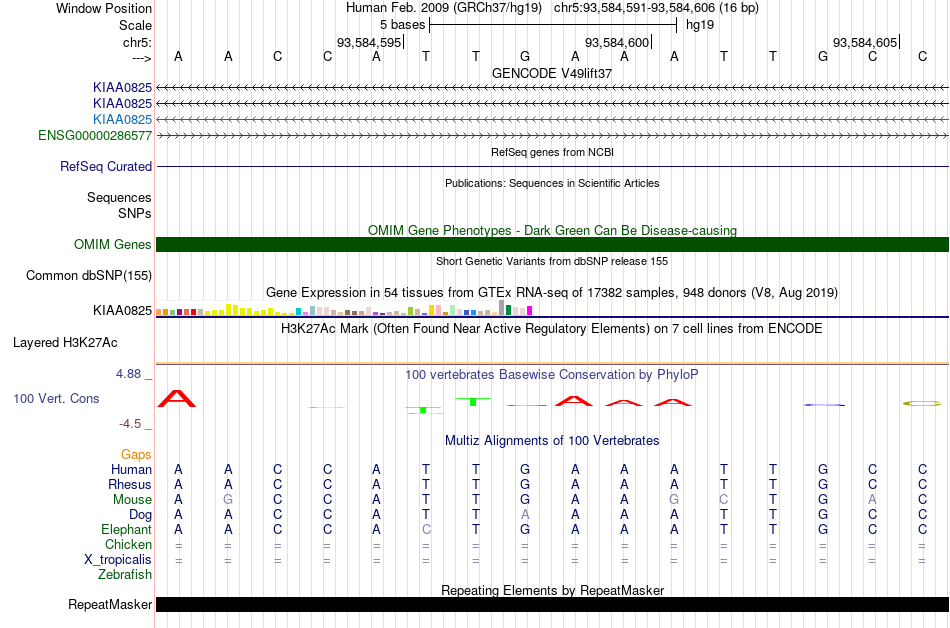This screenshot has height=628, width=950.
Task: Click the green ENSG00000286577 arrow track
Action: pos(552,136)
